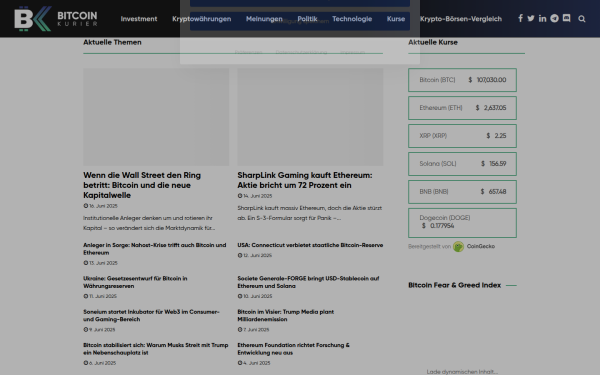Open the Präferenzen link in overlay
This screenshot has width=600, height=375.
(248, 52)
